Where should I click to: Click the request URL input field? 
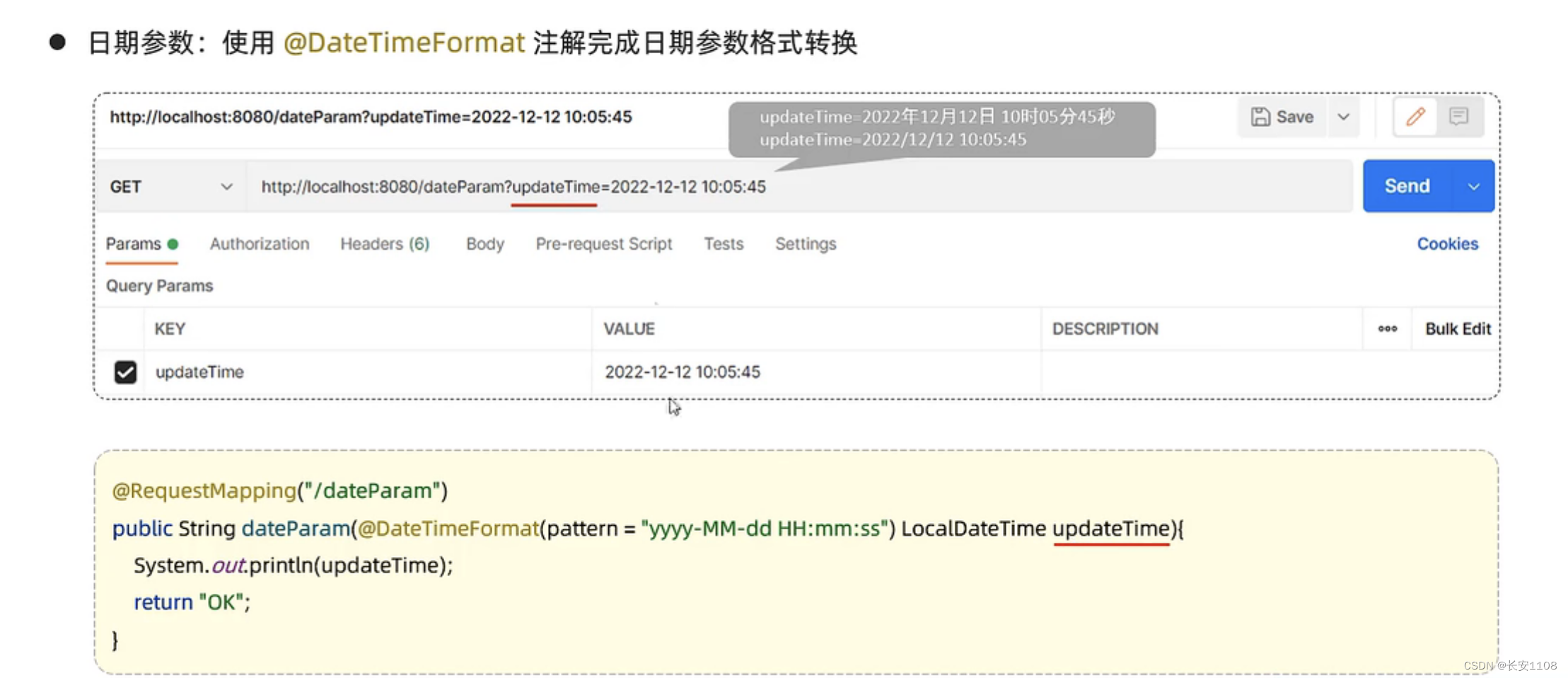(x=799, y=187)
